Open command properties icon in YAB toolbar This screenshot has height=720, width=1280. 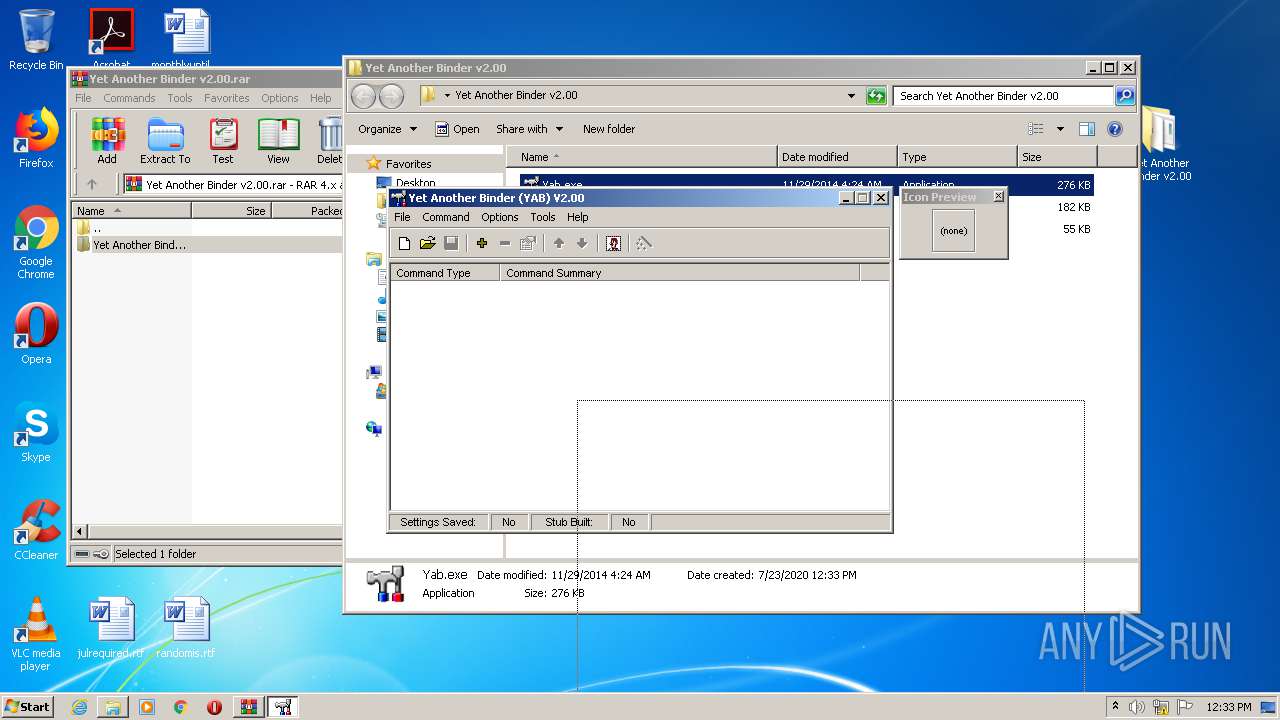[528, 243]
